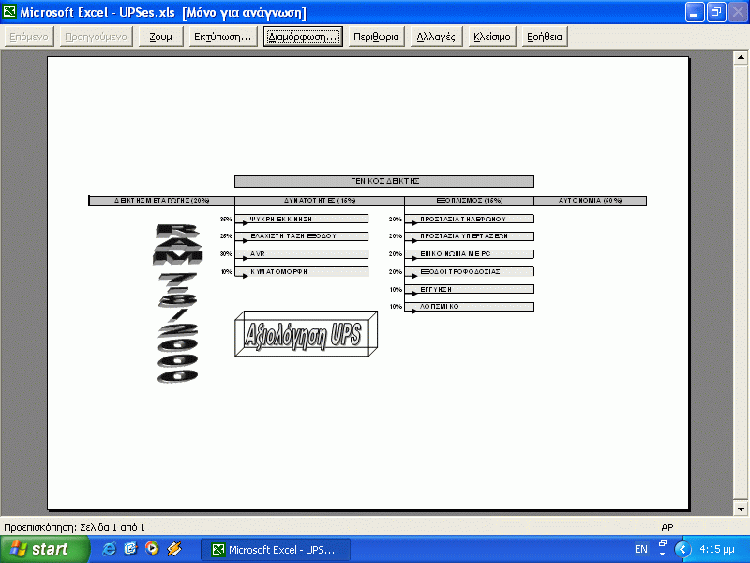This screenshot has width=750, height=563.
Task: Click the ΚΥΜΑΤΟΜΟΡΦΗ row in preview
Action: coord(301,272)
